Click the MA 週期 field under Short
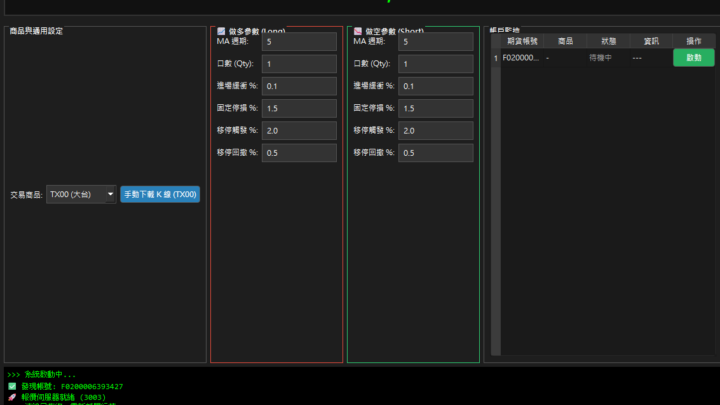The height and width of the screenshot is (405, 720). pyautogui.click(x=435, y=41)
